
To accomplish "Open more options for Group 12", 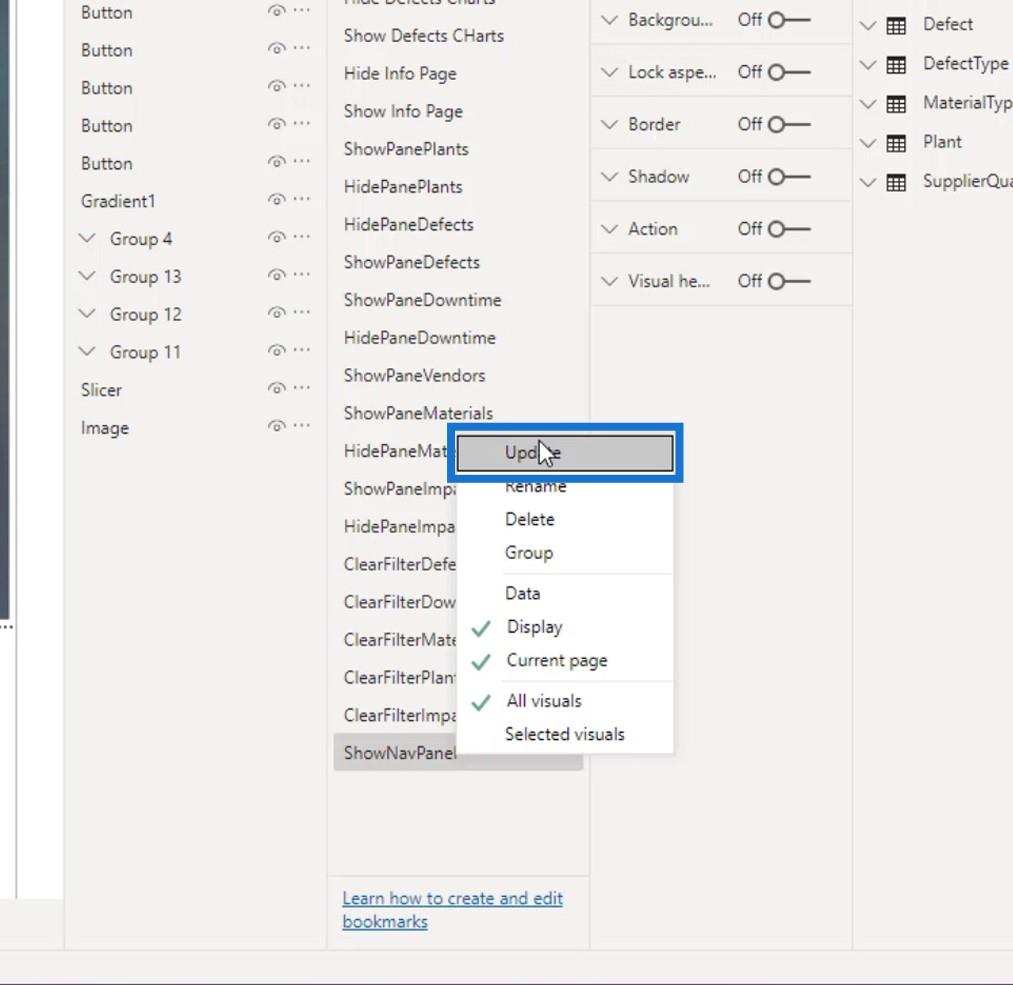I will point(302,313).
